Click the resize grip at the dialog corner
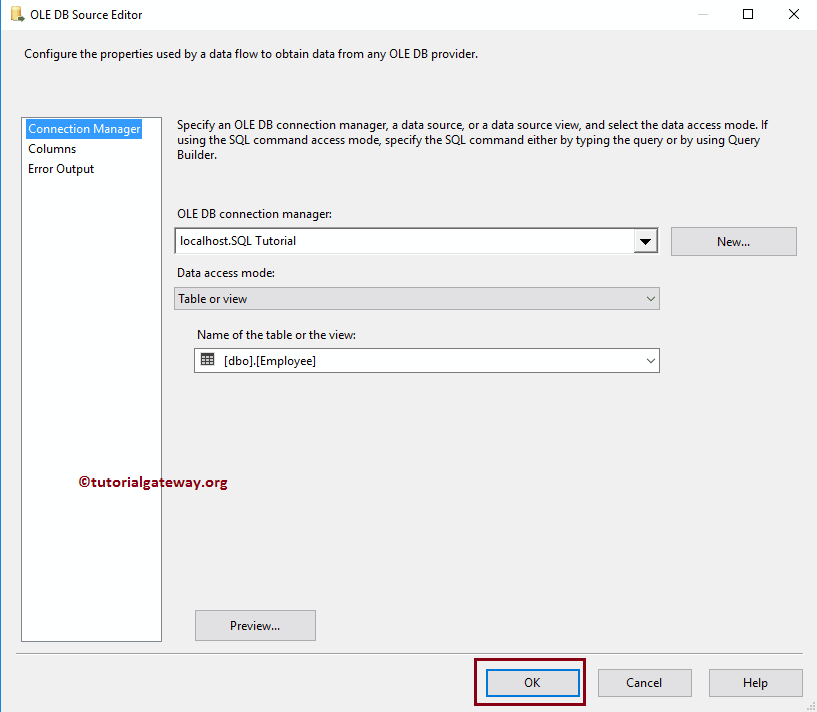 tap(810, 706)
